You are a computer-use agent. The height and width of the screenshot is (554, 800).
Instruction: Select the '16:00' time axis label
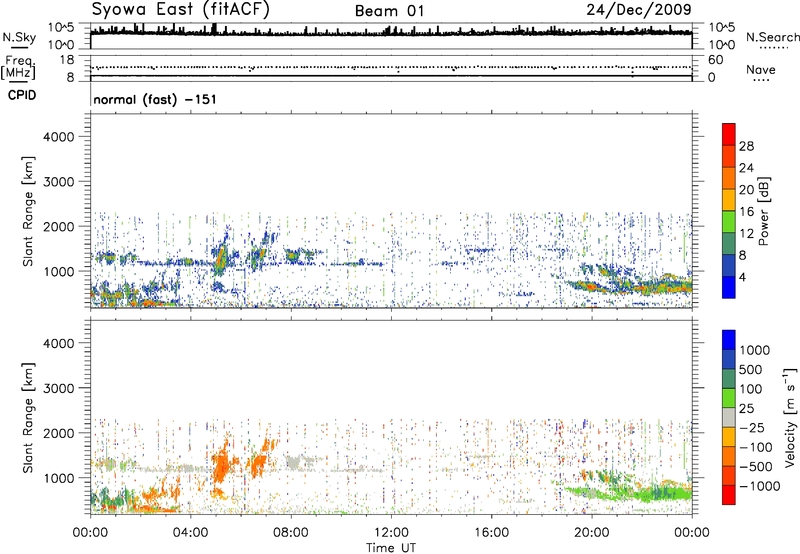coord(491,533)
